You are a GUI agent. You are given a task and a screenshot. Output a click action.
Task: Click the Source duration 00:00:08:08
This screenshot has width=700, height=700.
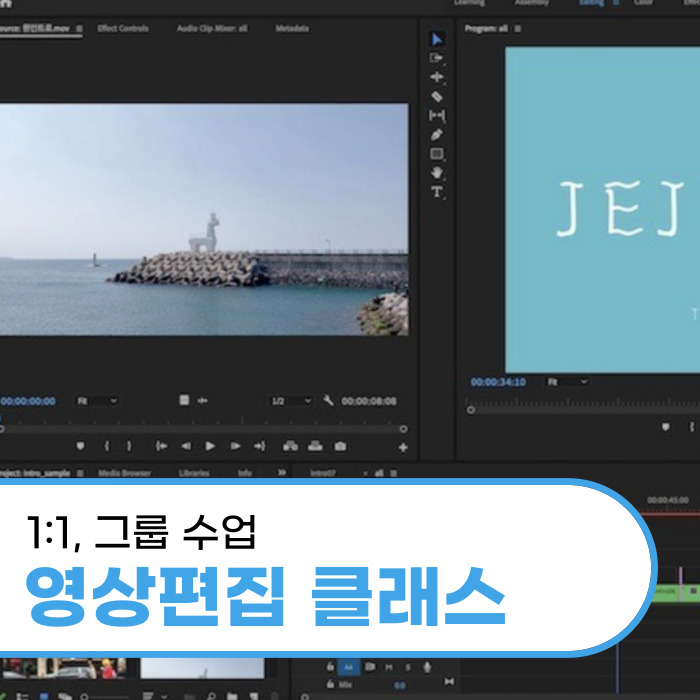[369, 401]
